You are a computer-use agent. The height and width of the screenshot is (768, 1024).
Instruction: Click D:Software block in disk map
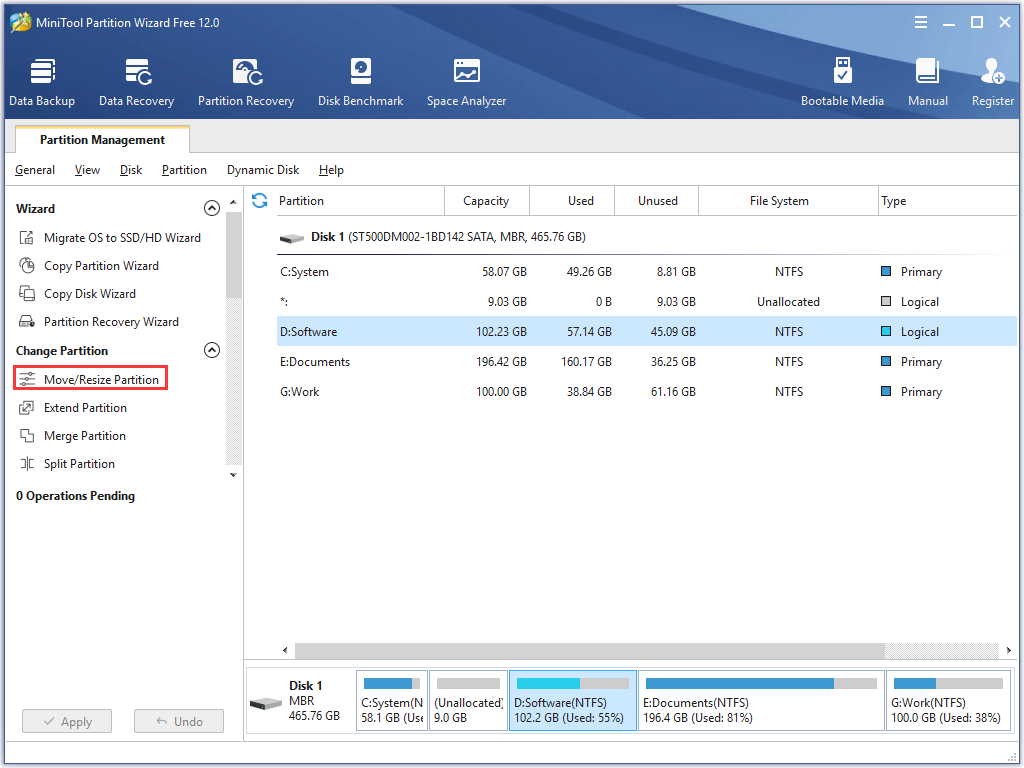pos(573,700)
